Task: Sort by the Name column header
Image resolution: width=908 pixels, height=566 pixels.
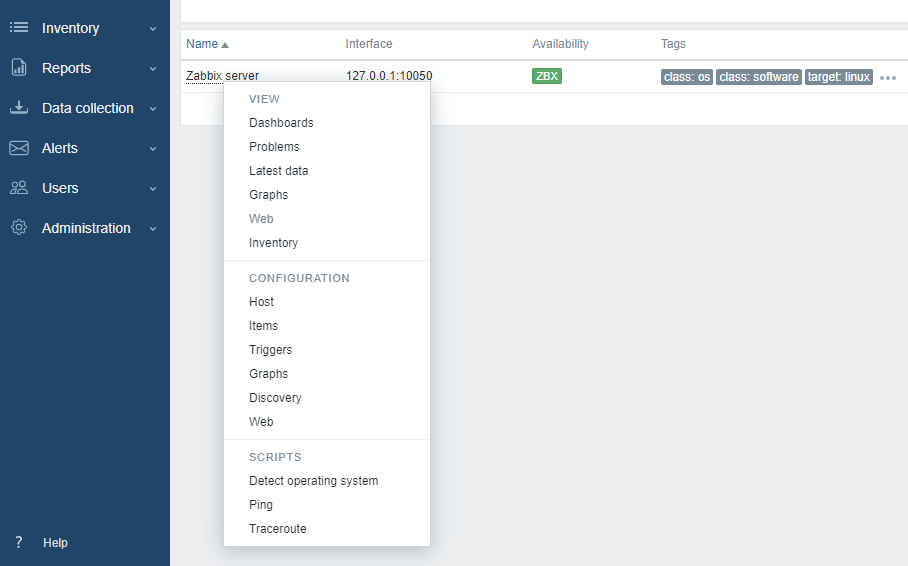Action: tap(202, 44)
